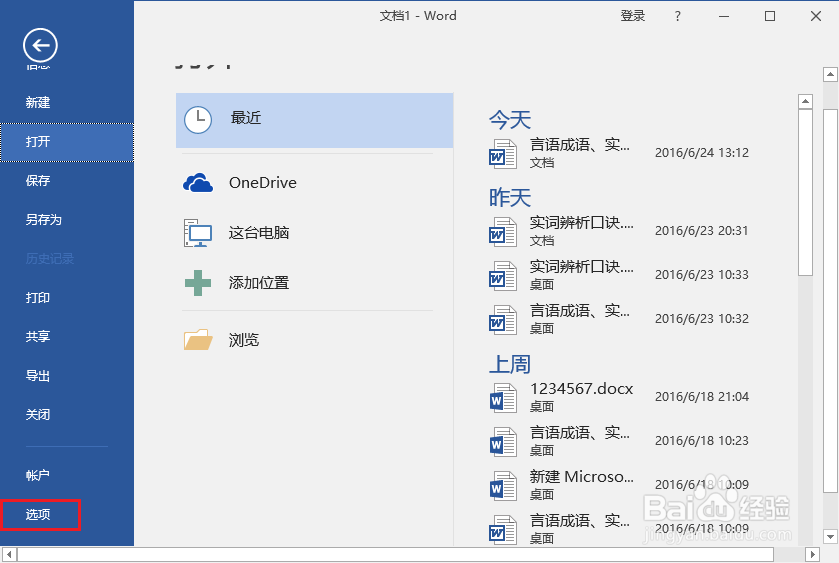This screenshot has width=839, height=563.
Task: Click Word file icon dated 2016/6/23 20:31
Action: [503, 232]
